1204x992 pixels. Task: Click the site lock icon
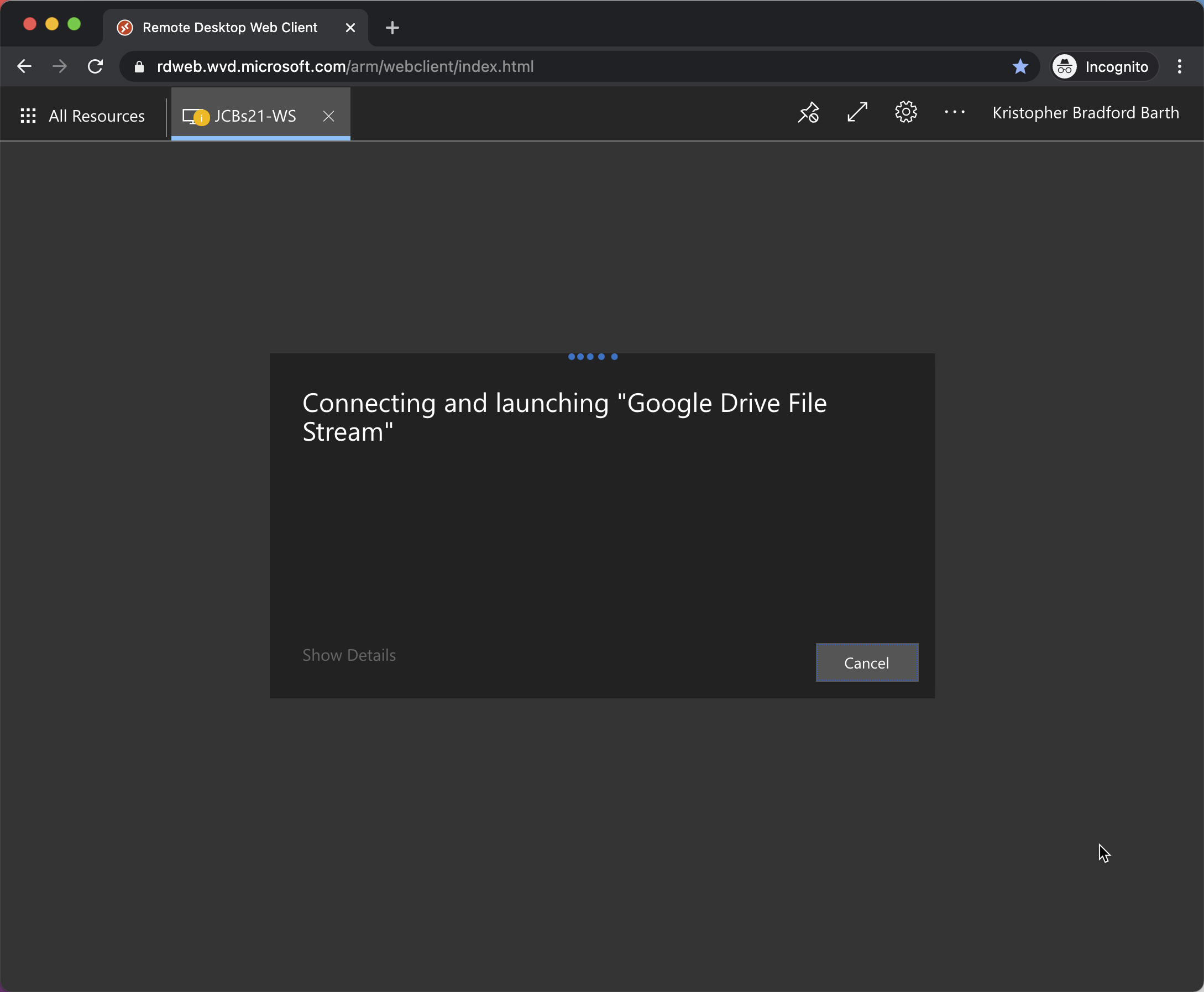(x=139, y=67)
